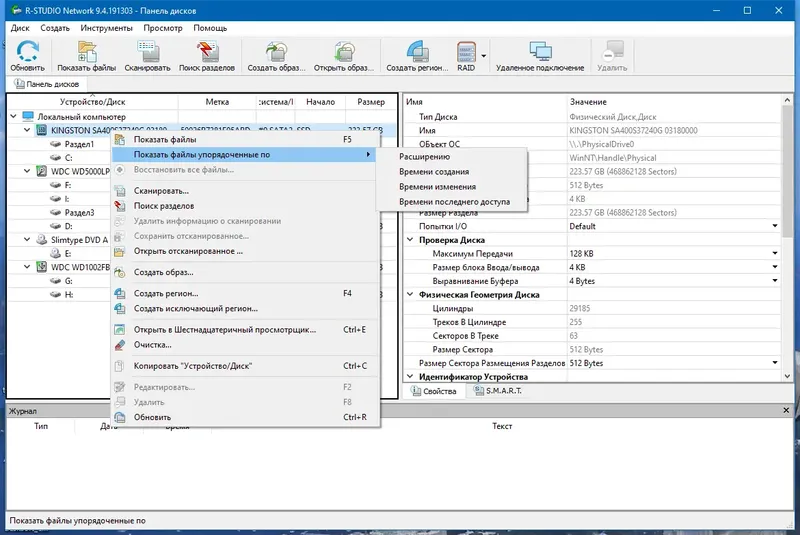Open Максимум Передачи 128 KB dropdown
This screenshot has height=535, width=800.
click(x=775, y=253)
